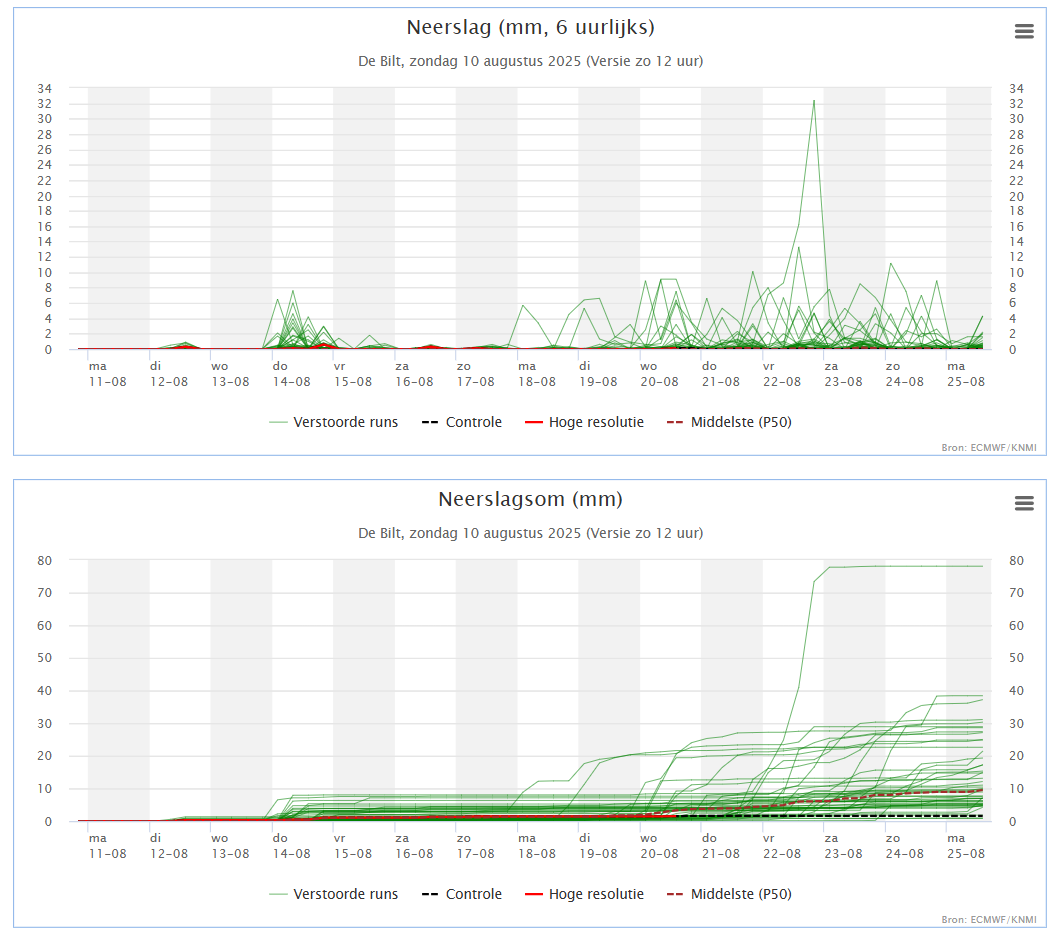Toggle Controle series in Neerslag legend
The image size is (1054, 936).
pos(462,422)
